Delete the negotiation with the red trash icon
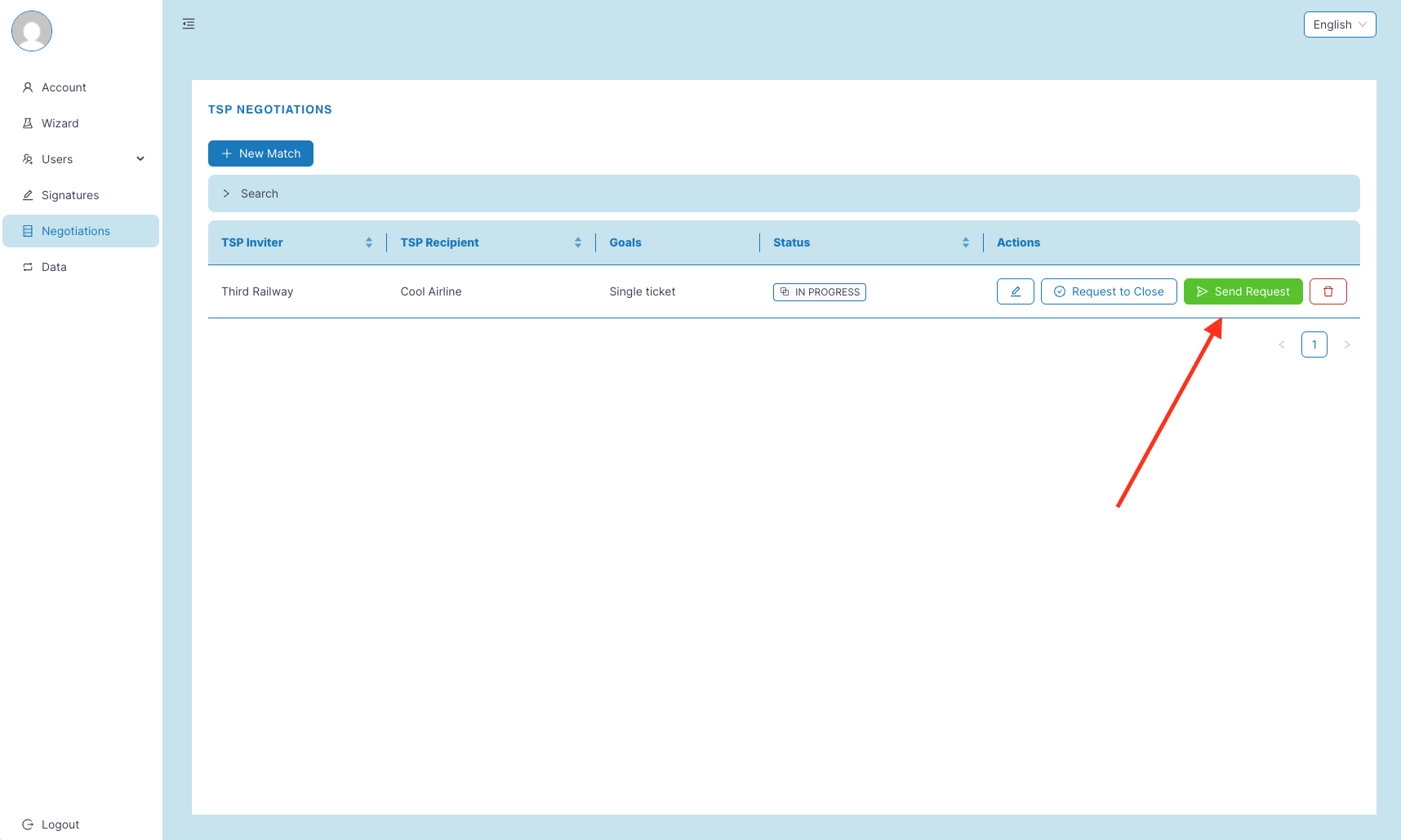This screenshot has width=1401, height=840. (x=1328, y=291)
